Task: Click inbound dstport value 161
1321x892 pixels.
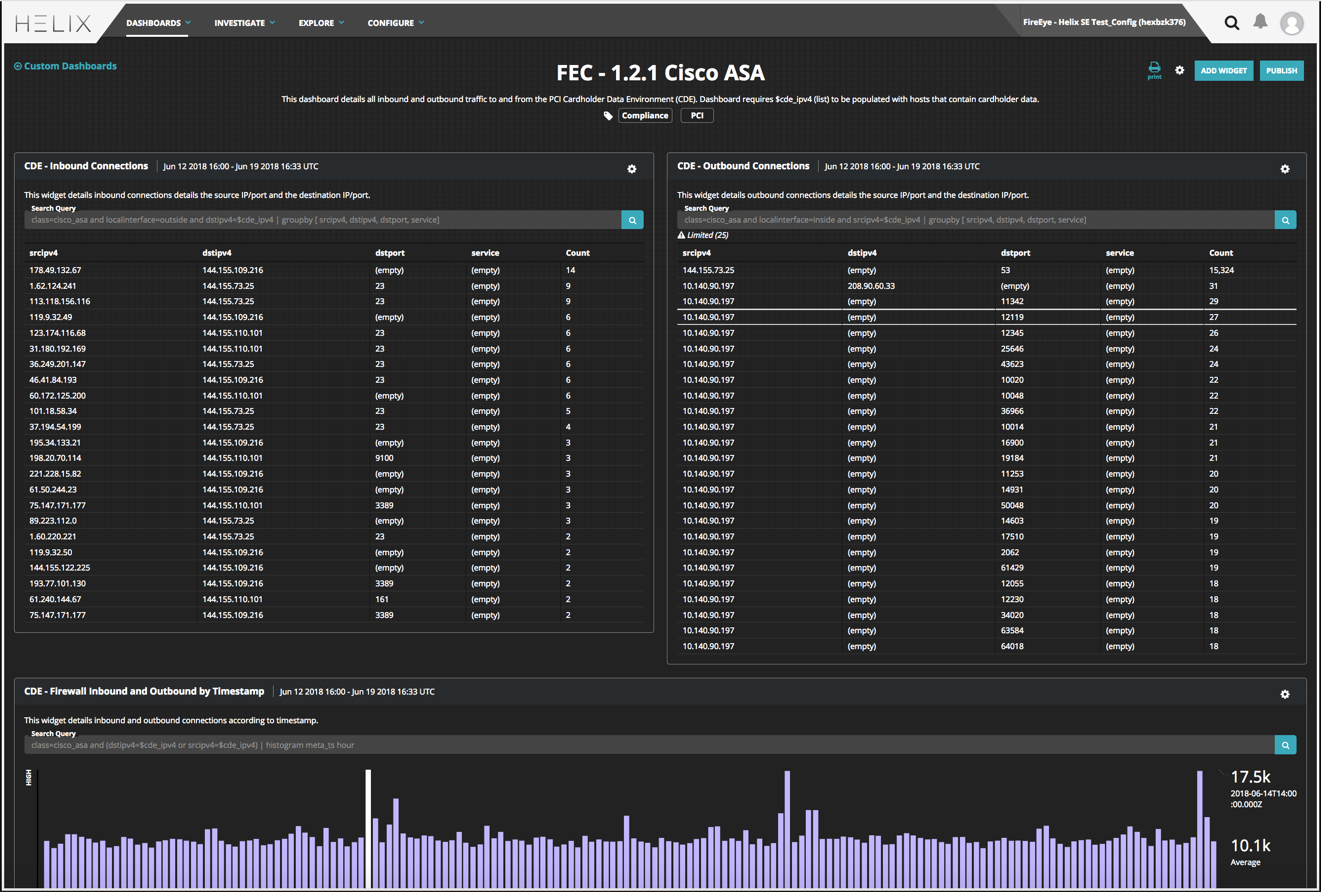Action: point(382,599)
